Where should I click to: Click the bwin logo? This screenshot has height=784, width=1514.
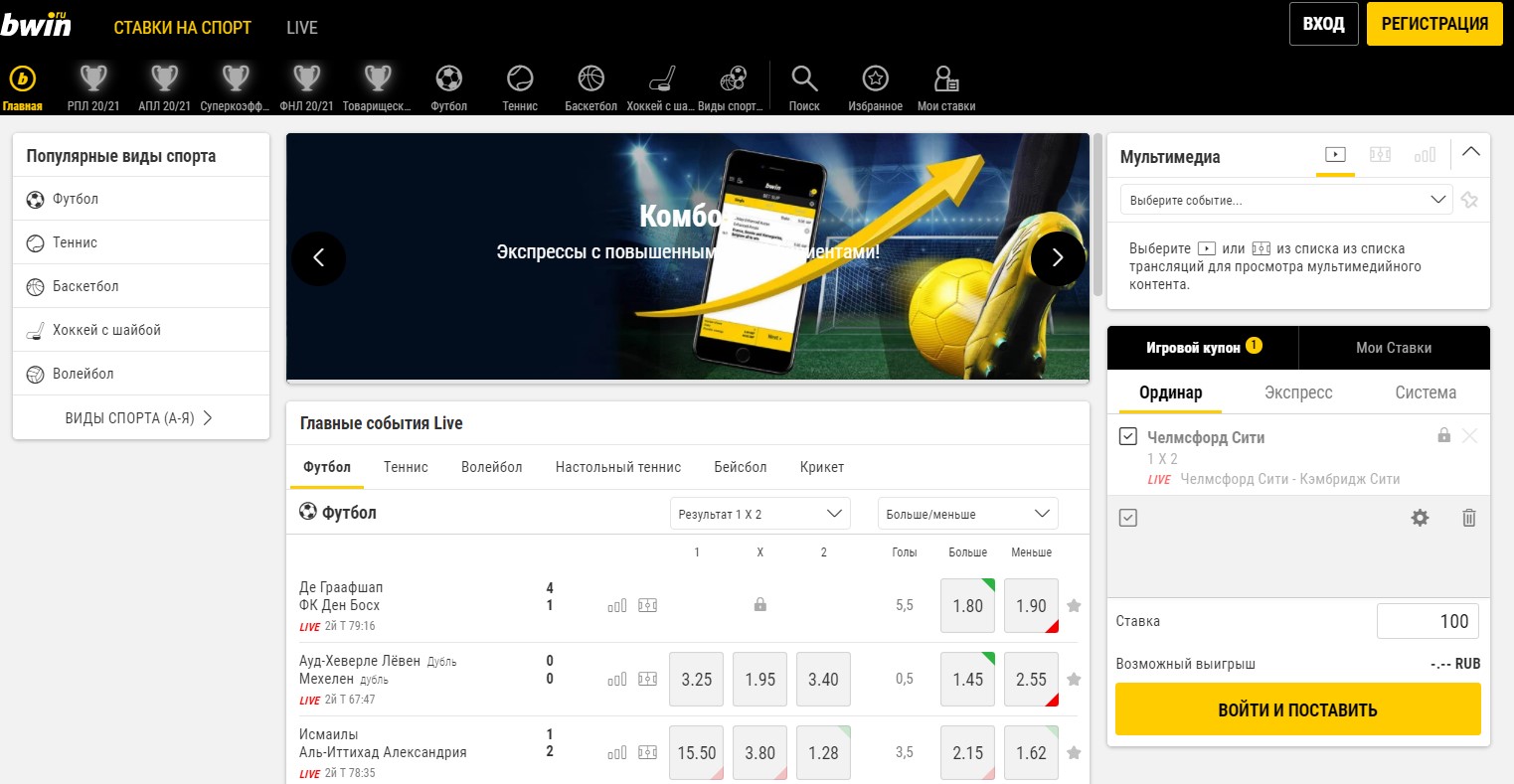(x=38, y=25)
